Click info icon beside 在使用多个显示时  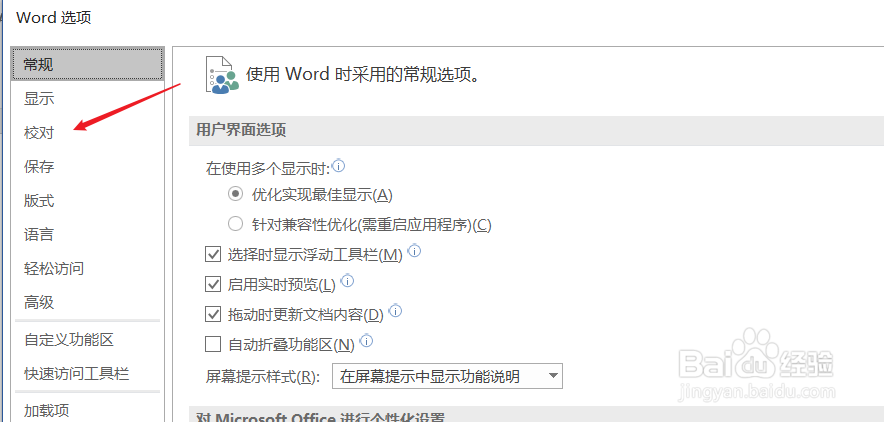click(339, 166)
